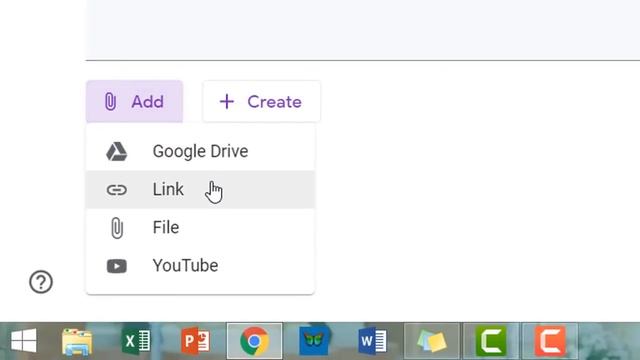Select the Link option in the menu
This screenshot has width=640, height=360.
click(x=200, y=189)
